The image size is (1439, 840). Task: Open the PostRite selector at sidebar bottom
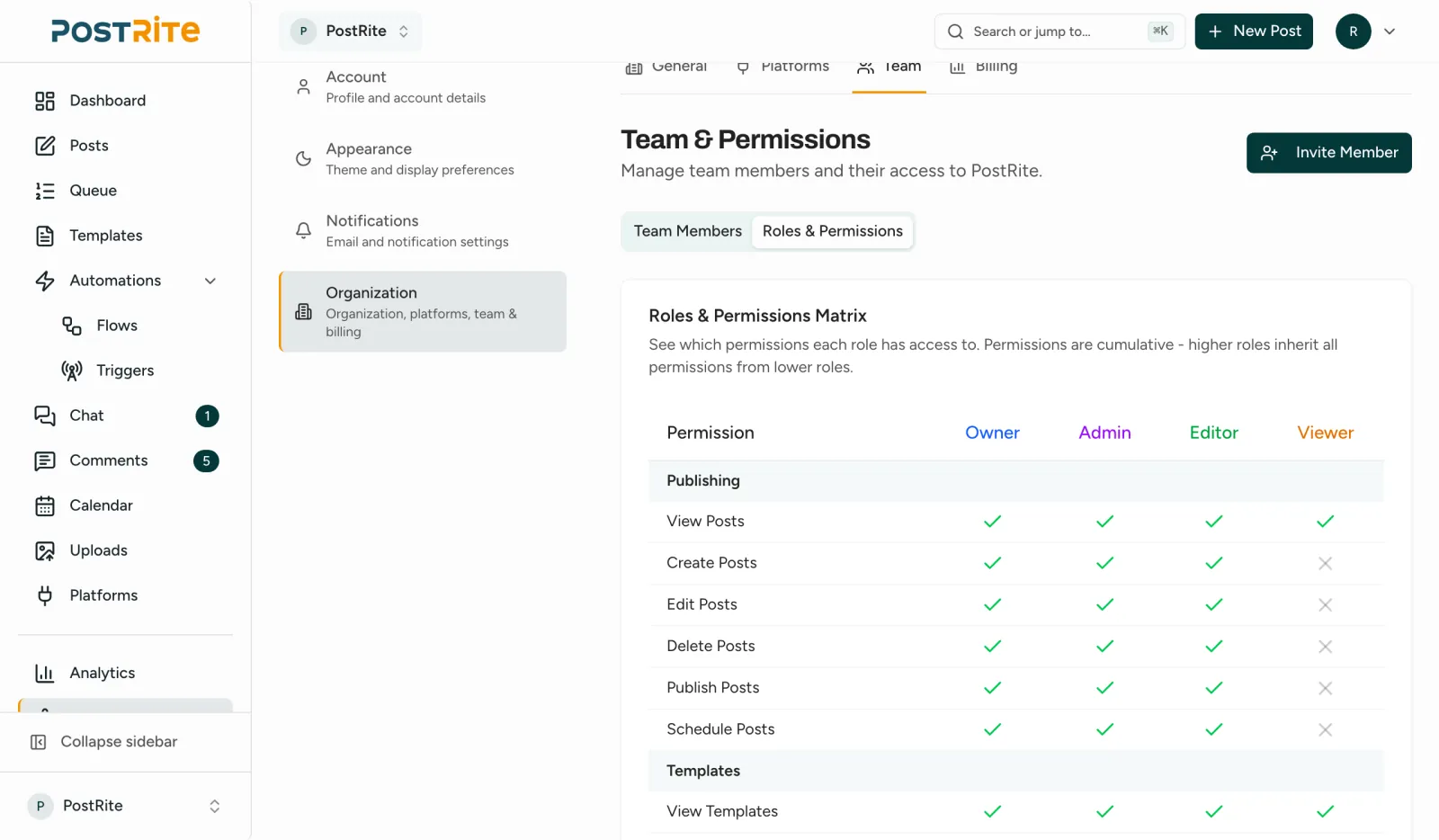point(125,806)
